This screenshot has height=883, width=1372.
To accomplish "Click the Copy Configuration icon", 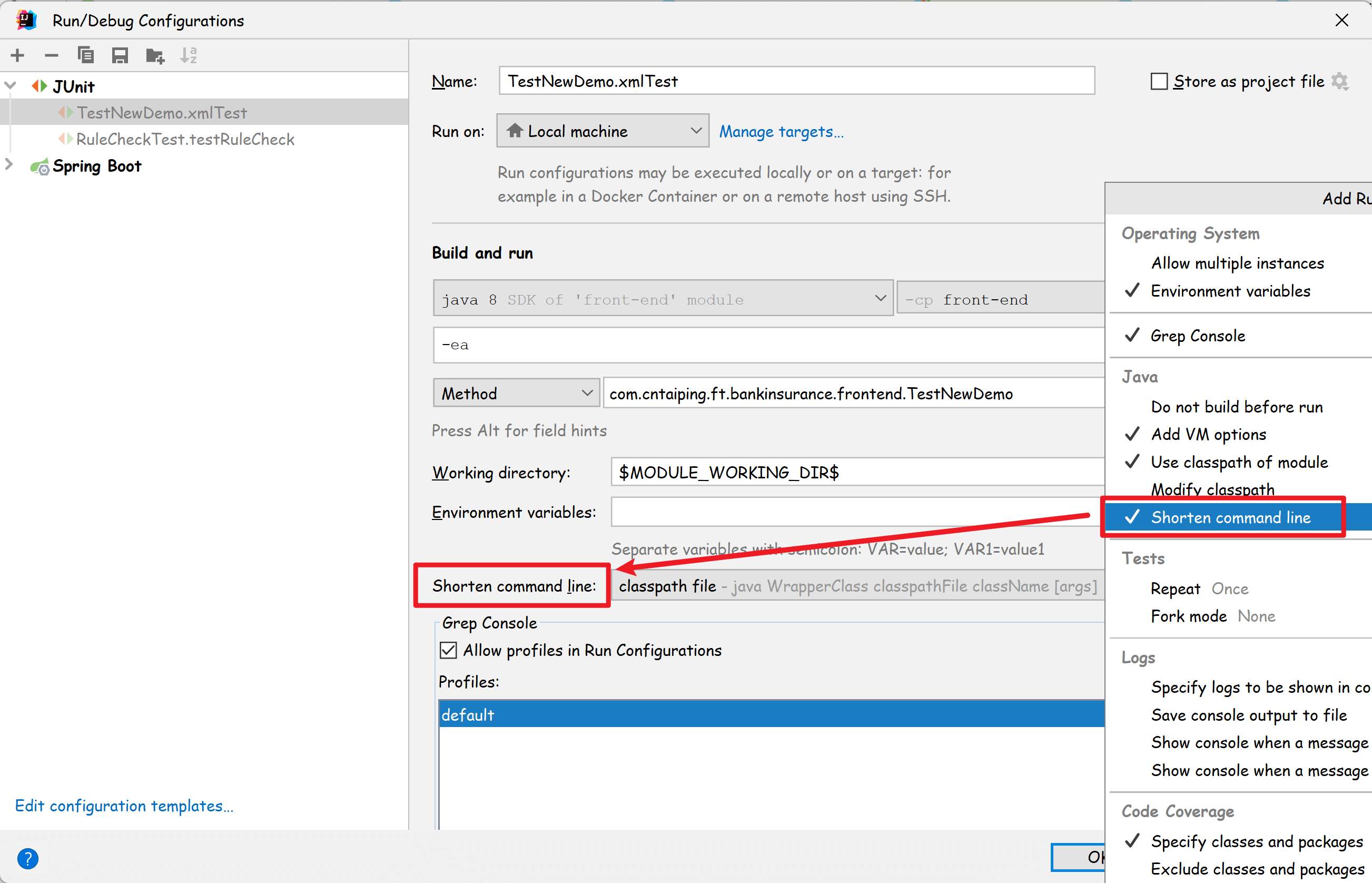I will tap(86, 56).
